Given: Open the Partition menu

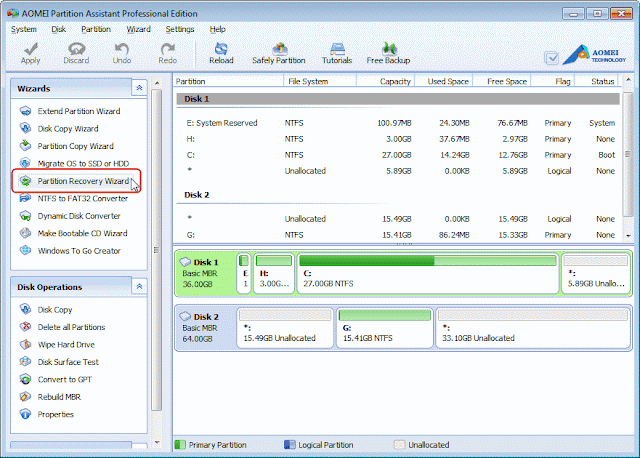Looking at the screenshot, I should click(x=96, y=29).
